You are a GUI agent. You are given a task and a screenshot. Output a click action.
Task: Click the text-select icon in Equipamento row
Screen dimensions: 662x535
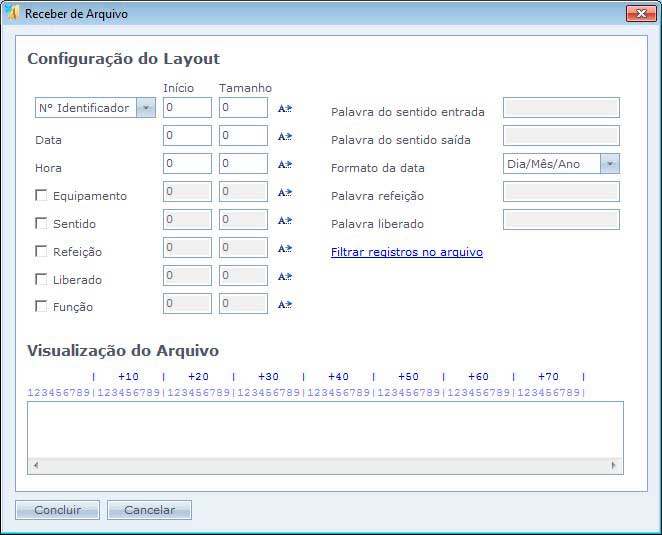click(284, 192)
